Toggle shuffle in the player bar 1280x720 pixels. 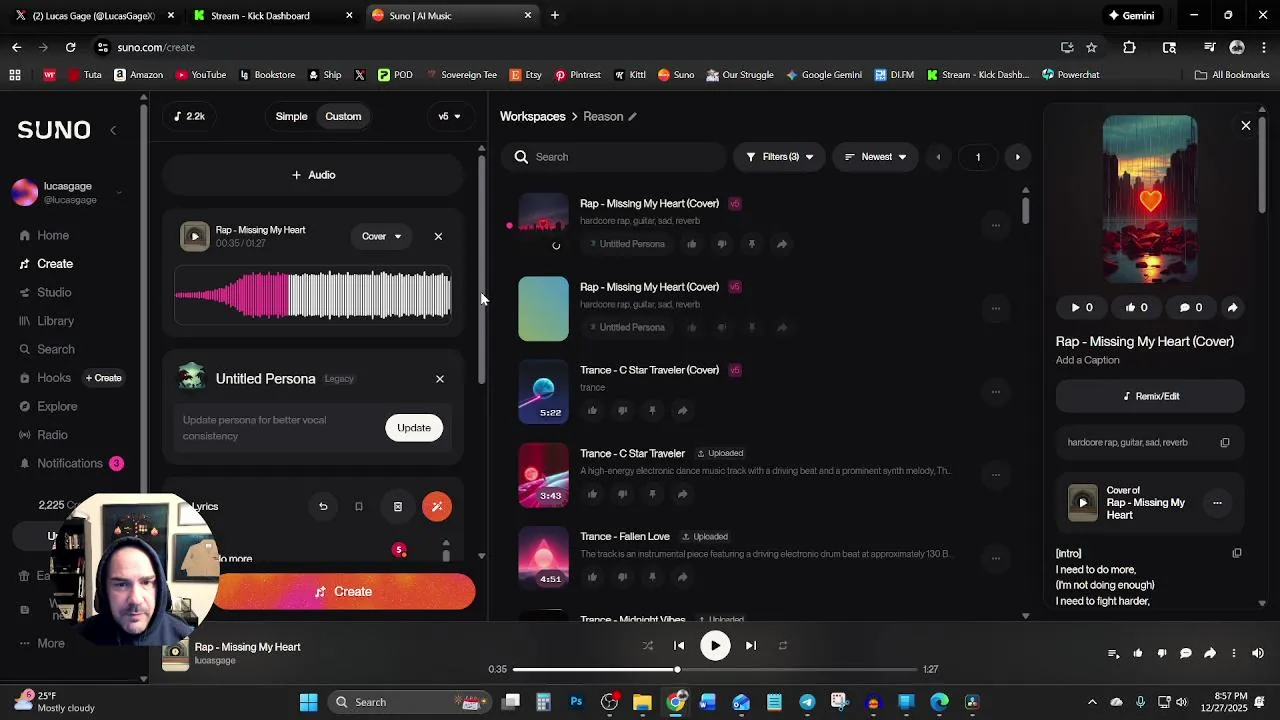click(648, 646)
